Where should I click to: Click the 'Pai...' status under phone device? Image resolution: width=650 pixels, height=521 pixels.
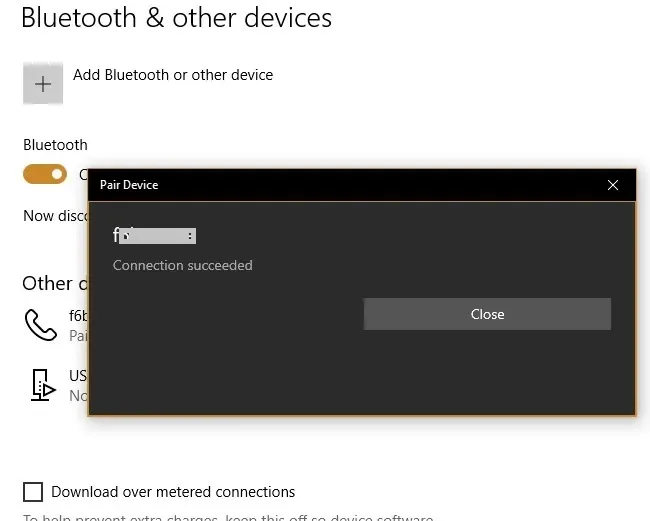coord(78,335)
